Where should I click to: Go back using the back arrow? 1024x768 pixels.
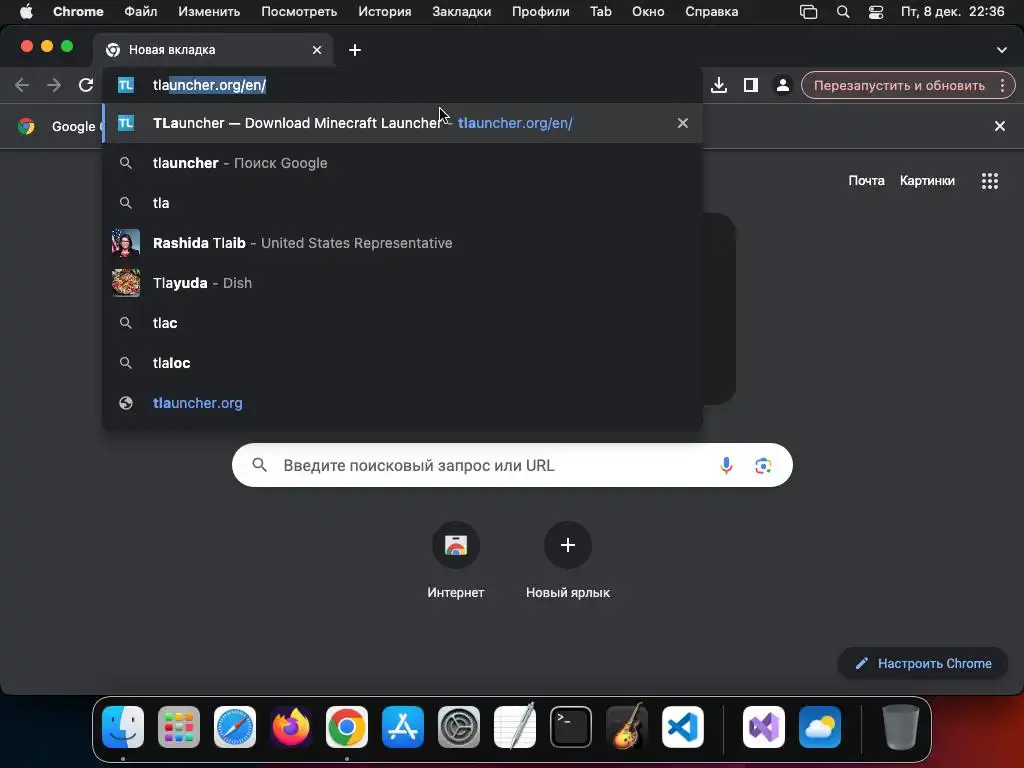click(x=22, y=85)
